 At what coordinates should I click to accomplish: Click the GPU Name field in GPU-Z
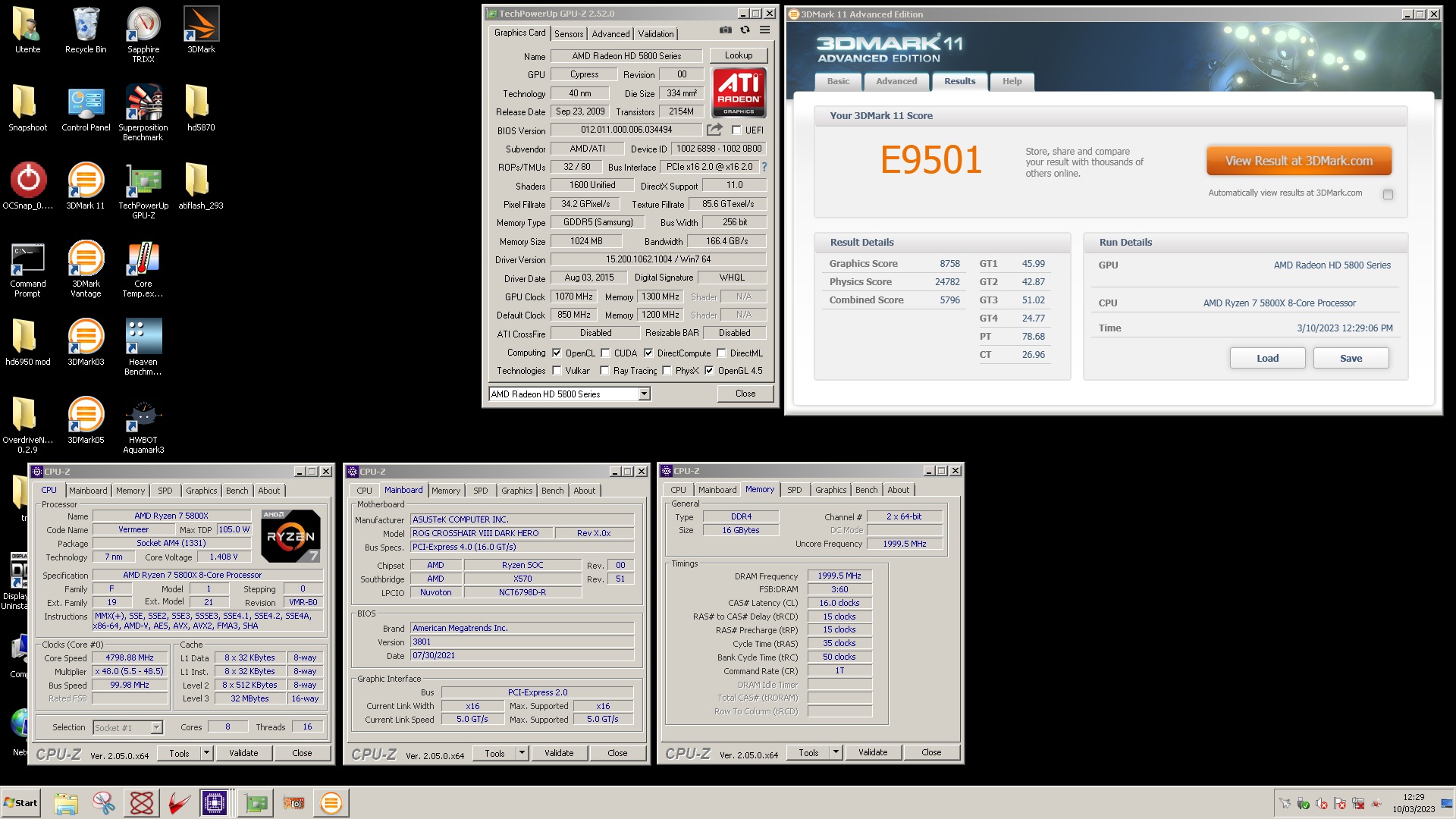coord(626,56)
